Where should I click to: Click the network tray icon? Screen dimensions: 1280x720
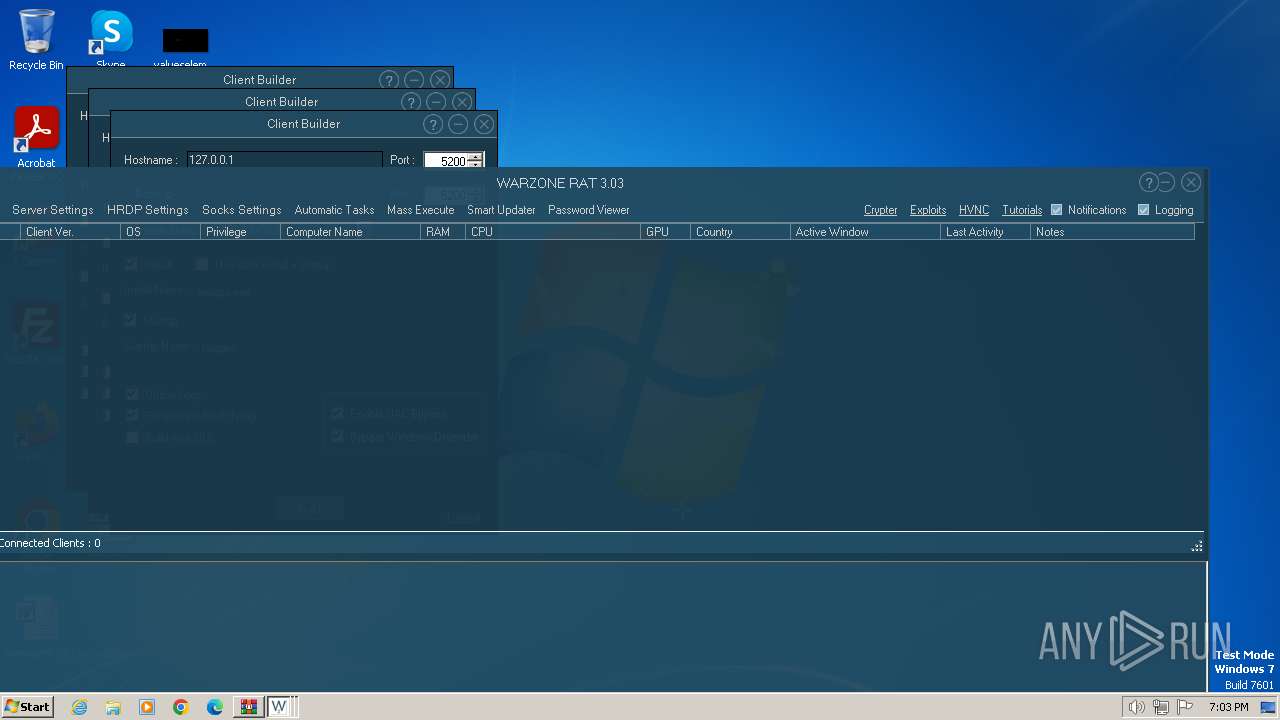tap(1161, 707)
